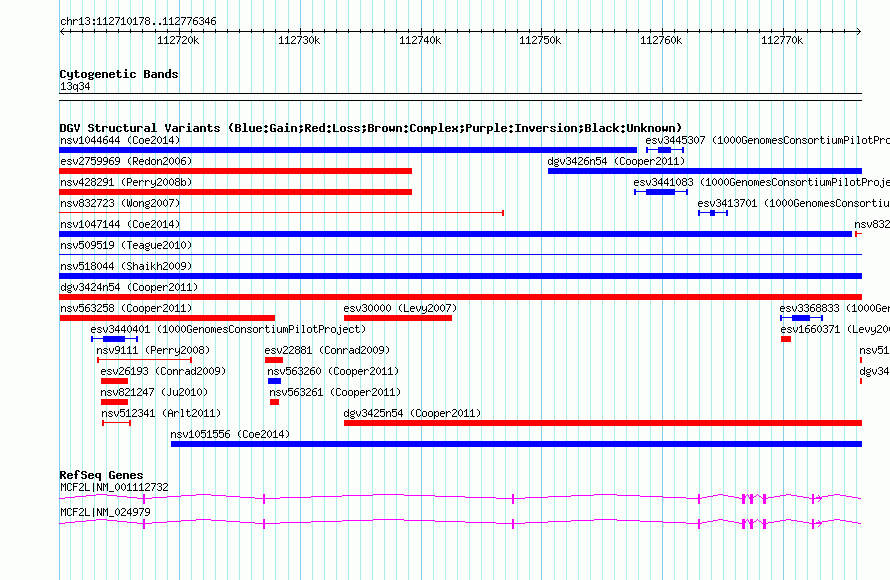This screenshot has height=580, width=890.
Task: Select the nsv1047144 (Coe2014) label
Action: tap(120, 224)
